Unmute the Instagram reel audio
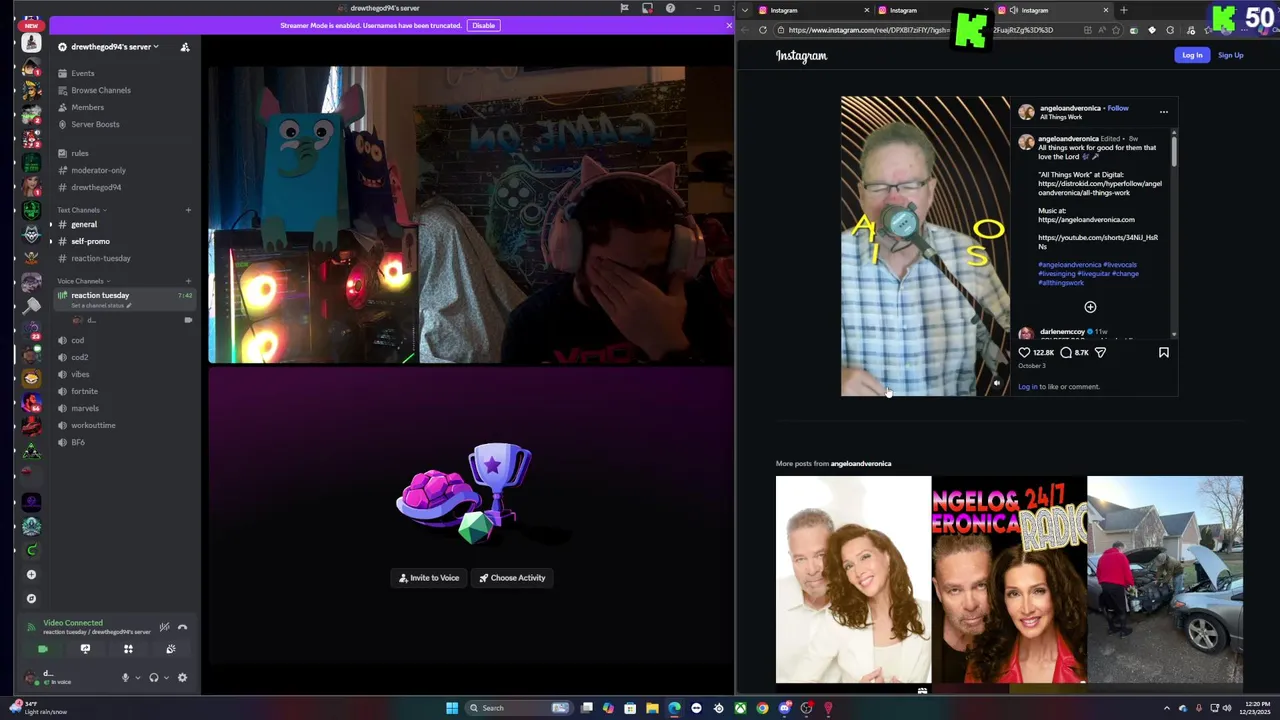 click(996, 383)
